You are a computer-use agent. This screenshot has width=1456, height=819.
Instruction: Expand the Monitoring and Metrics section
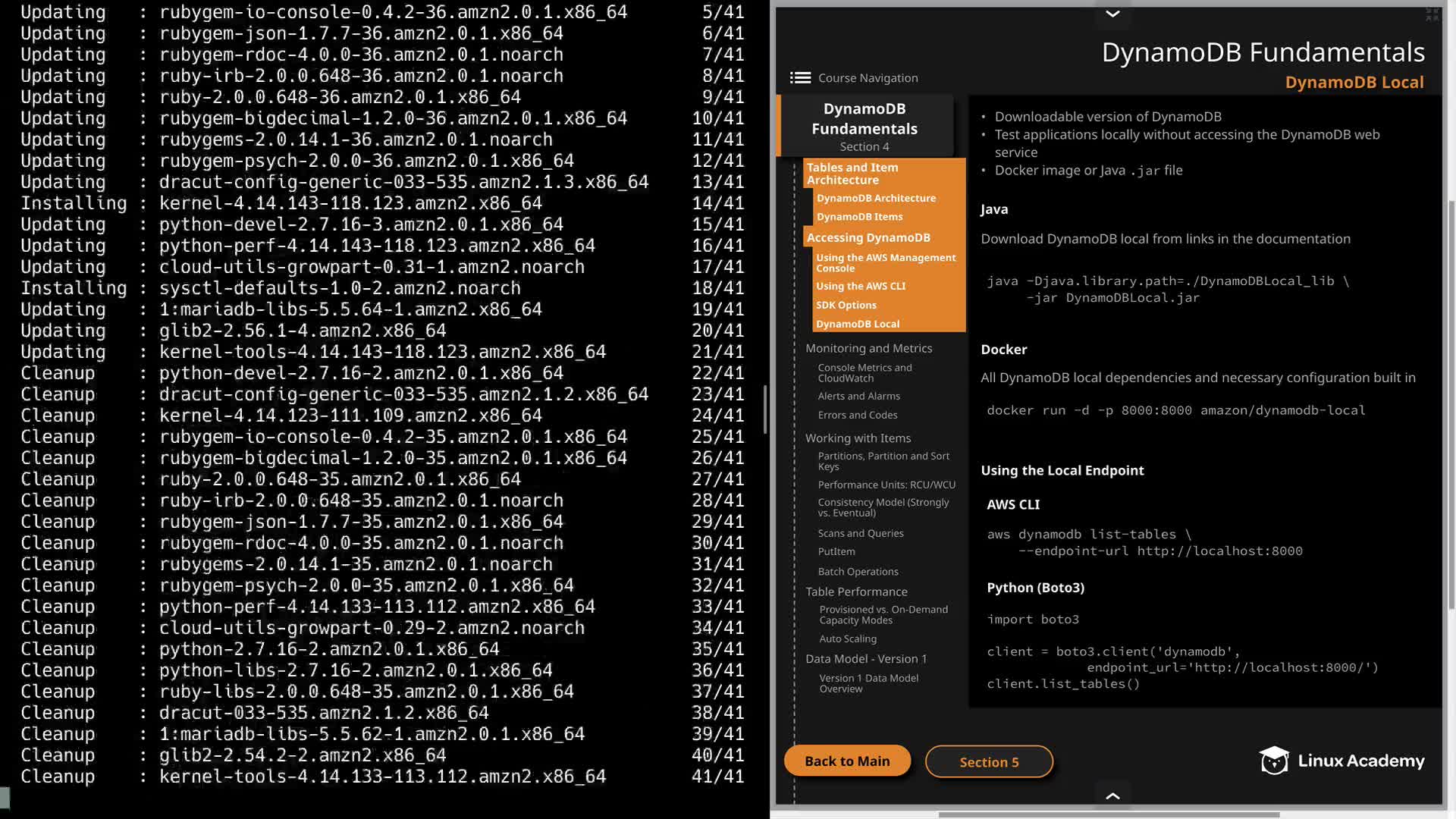(x=868, y=348)
